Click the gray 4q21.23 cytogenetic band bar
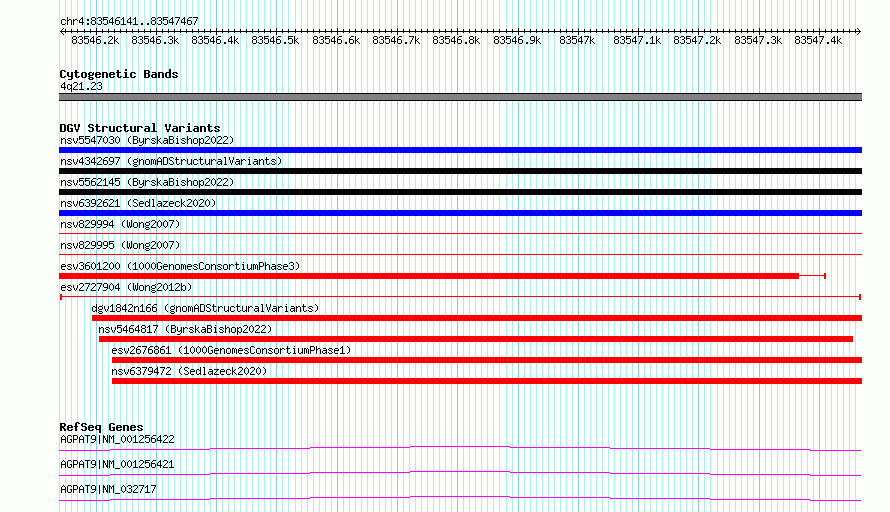This screenshot has width=890, height=512. (x=460, y=97)
